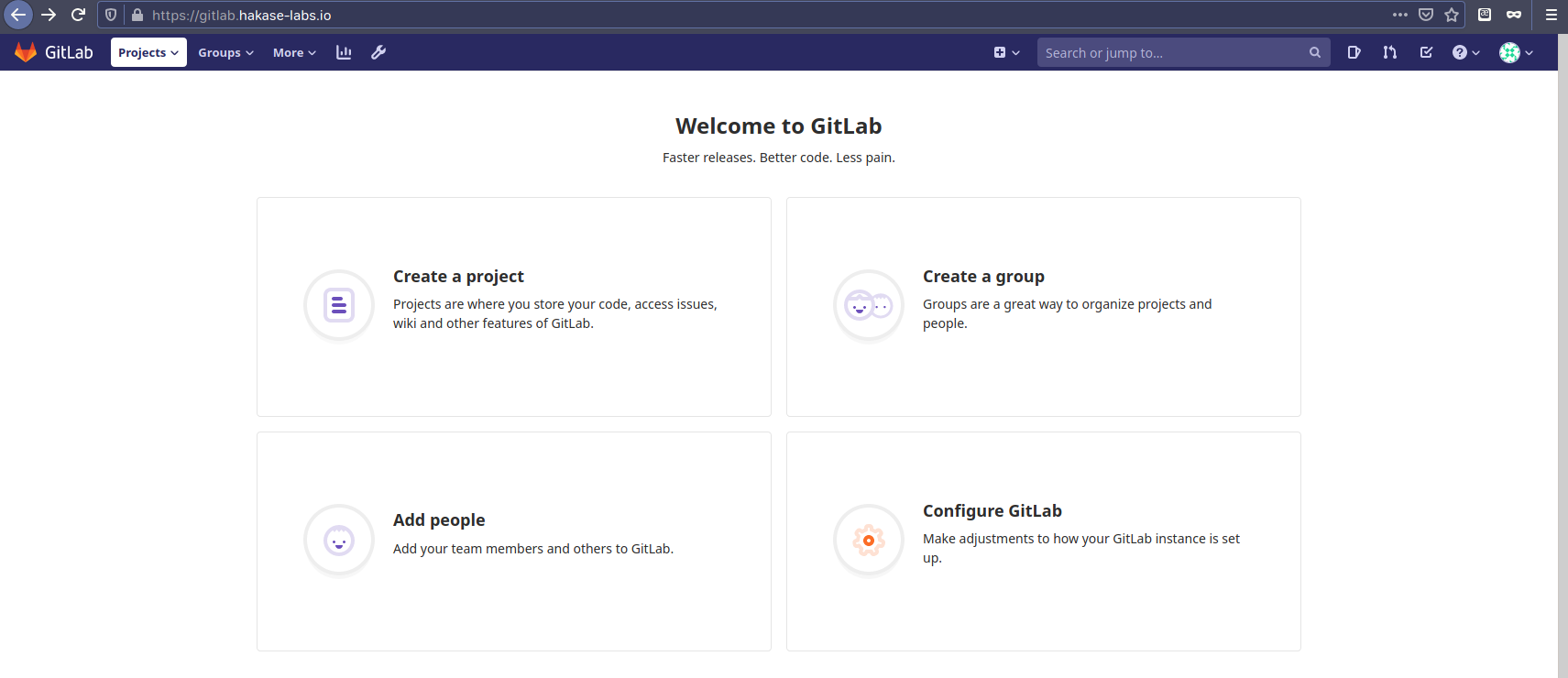1568x678 pixels.
Task: Click the Configure GitLab gear illustration
Action: point(869,541)
